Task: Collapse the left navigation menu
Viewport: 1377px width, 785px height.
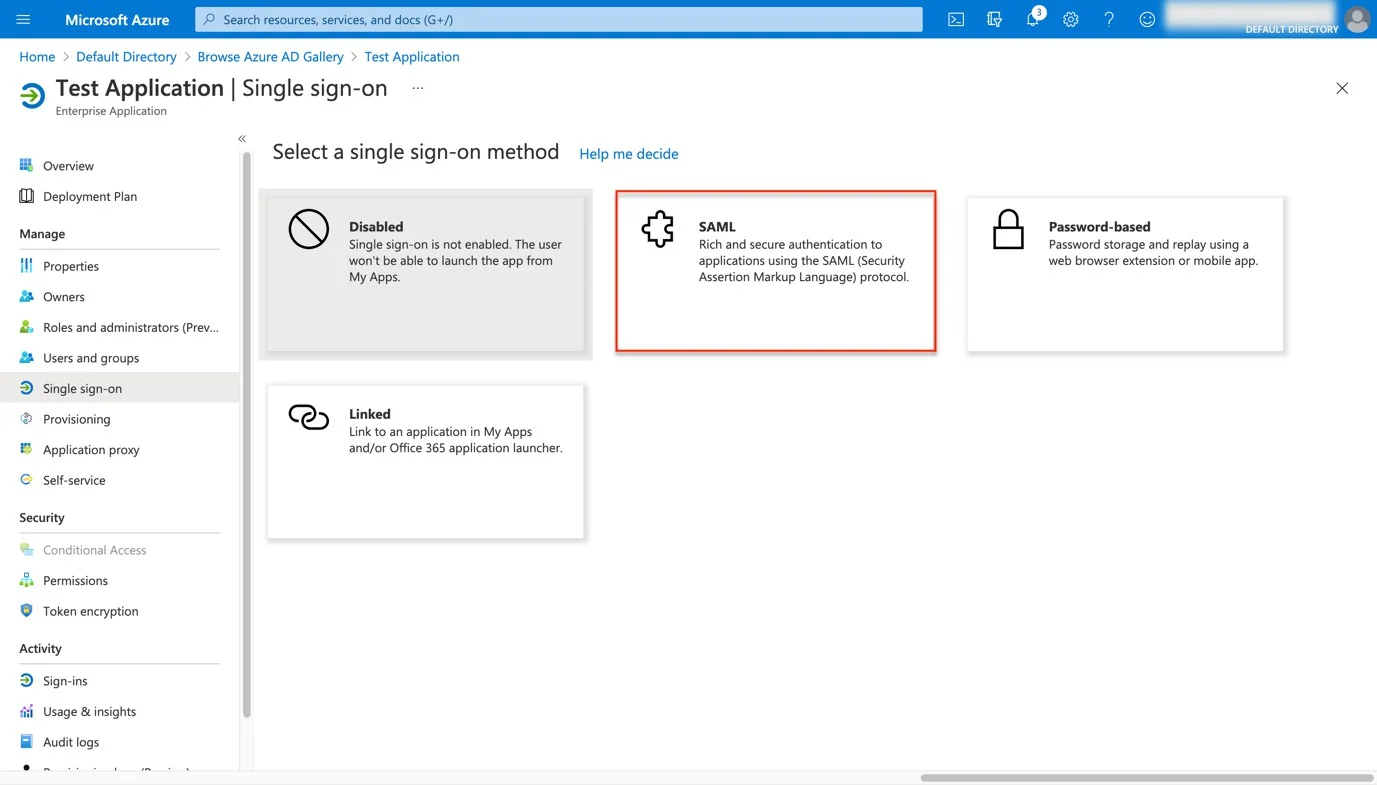Action: tap(242, 139)
